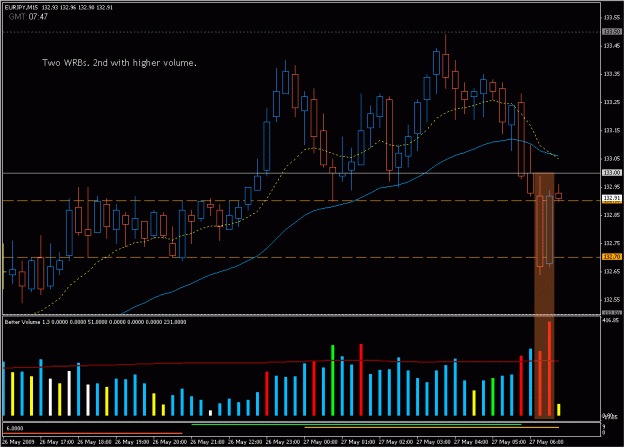Click the 26 May 20:00 time label
Viewport: 625px width, 448px height.
click(169, 442)
